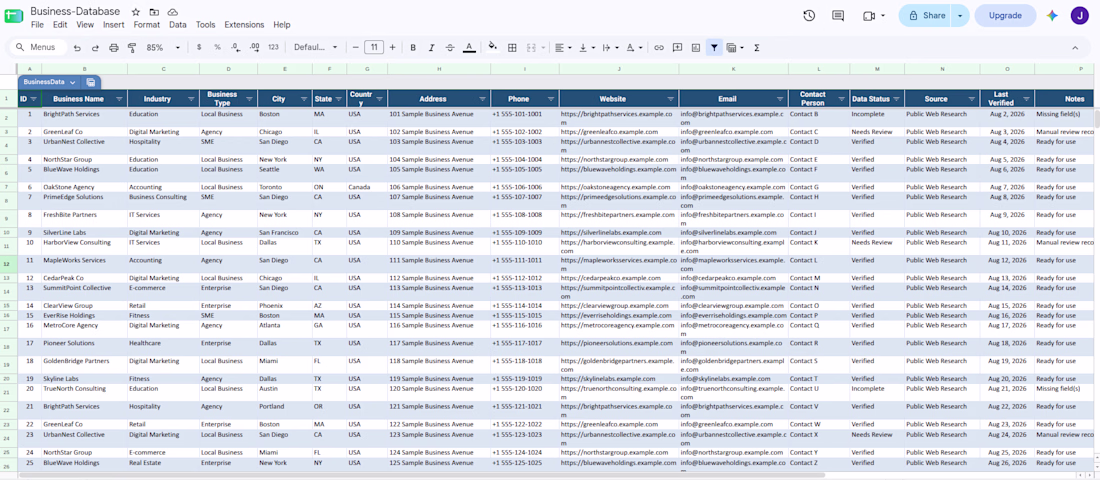Open the comments panel icon

(838, 15)
